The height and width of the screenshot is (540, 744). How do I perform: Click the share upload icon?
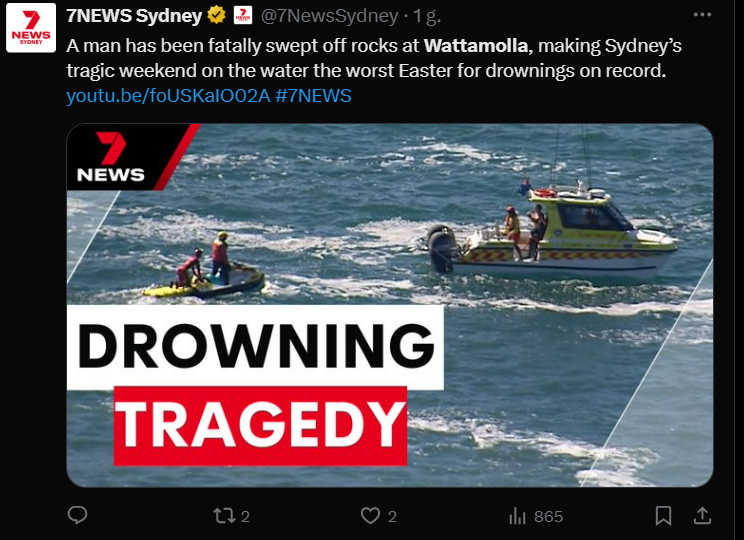703,516
